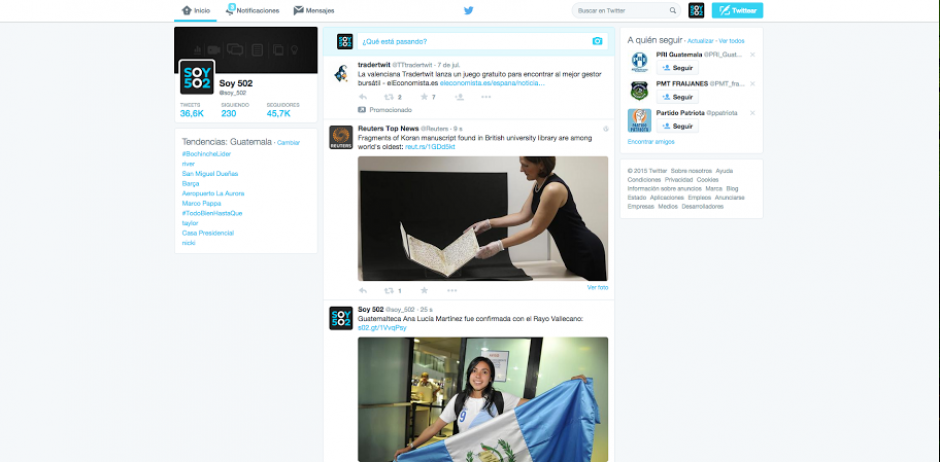Open the #BochincheLider trending topic
Viewport: 940px width, 462px height.
pos(205,154)
